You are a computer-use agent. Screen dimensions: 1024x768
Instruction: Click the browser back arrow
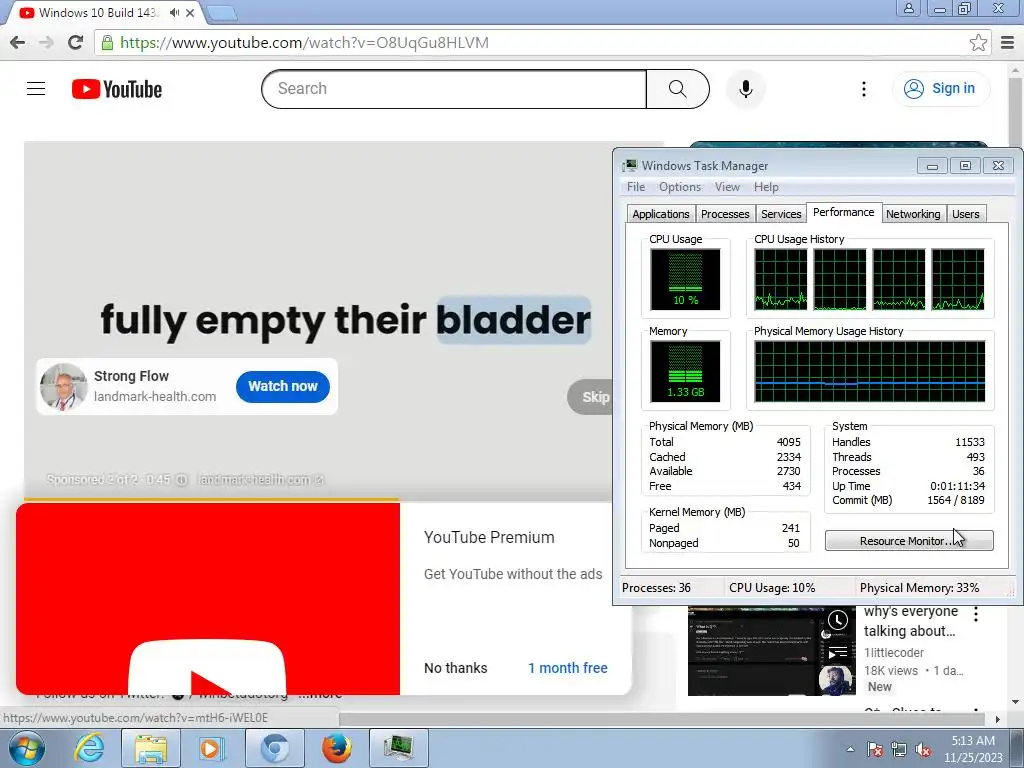pos(18,42)
